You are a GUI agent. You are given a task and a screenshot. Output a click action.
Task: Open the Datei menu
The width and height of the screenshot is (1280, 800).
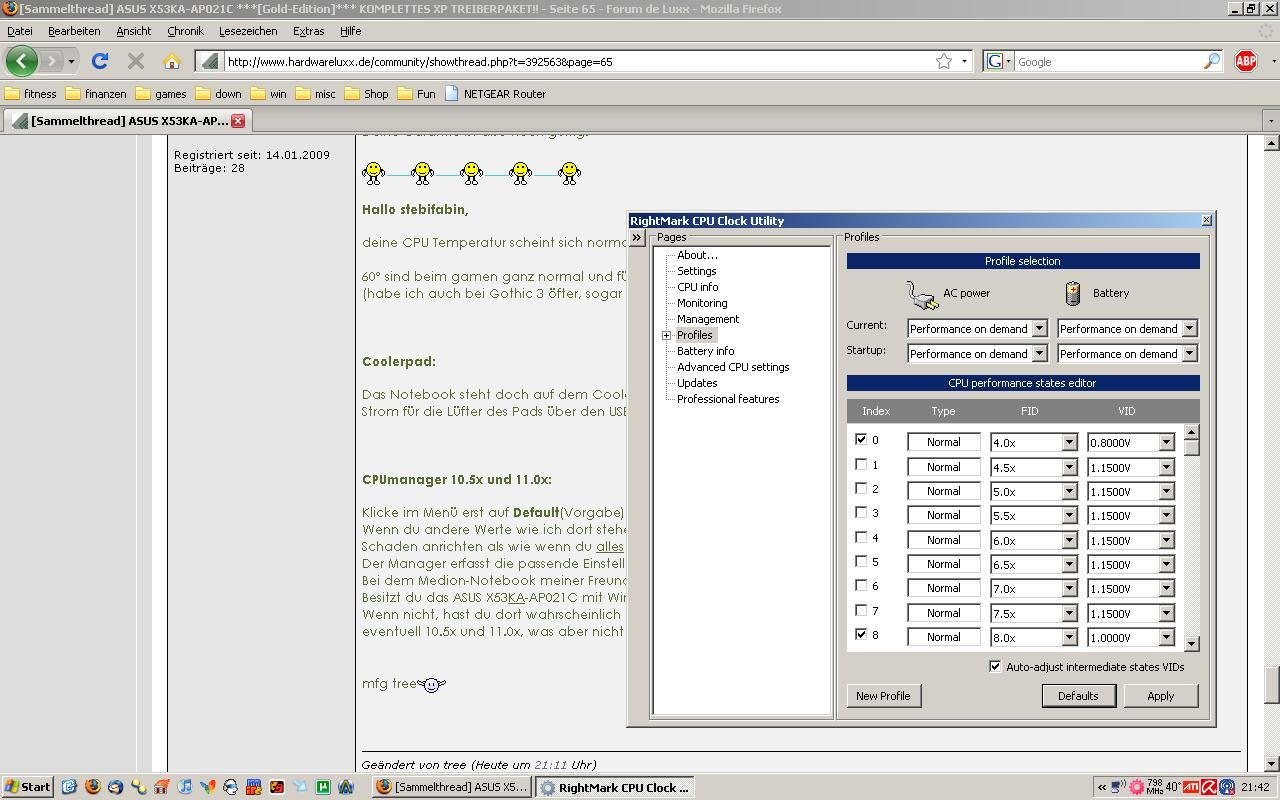pos(19,31)
